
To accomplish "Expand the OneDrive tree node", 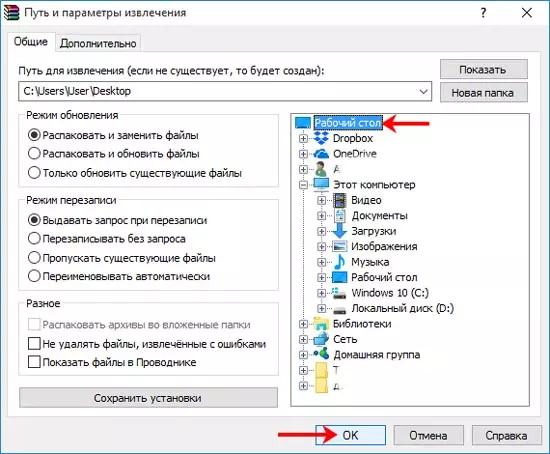I will (303, 154).
